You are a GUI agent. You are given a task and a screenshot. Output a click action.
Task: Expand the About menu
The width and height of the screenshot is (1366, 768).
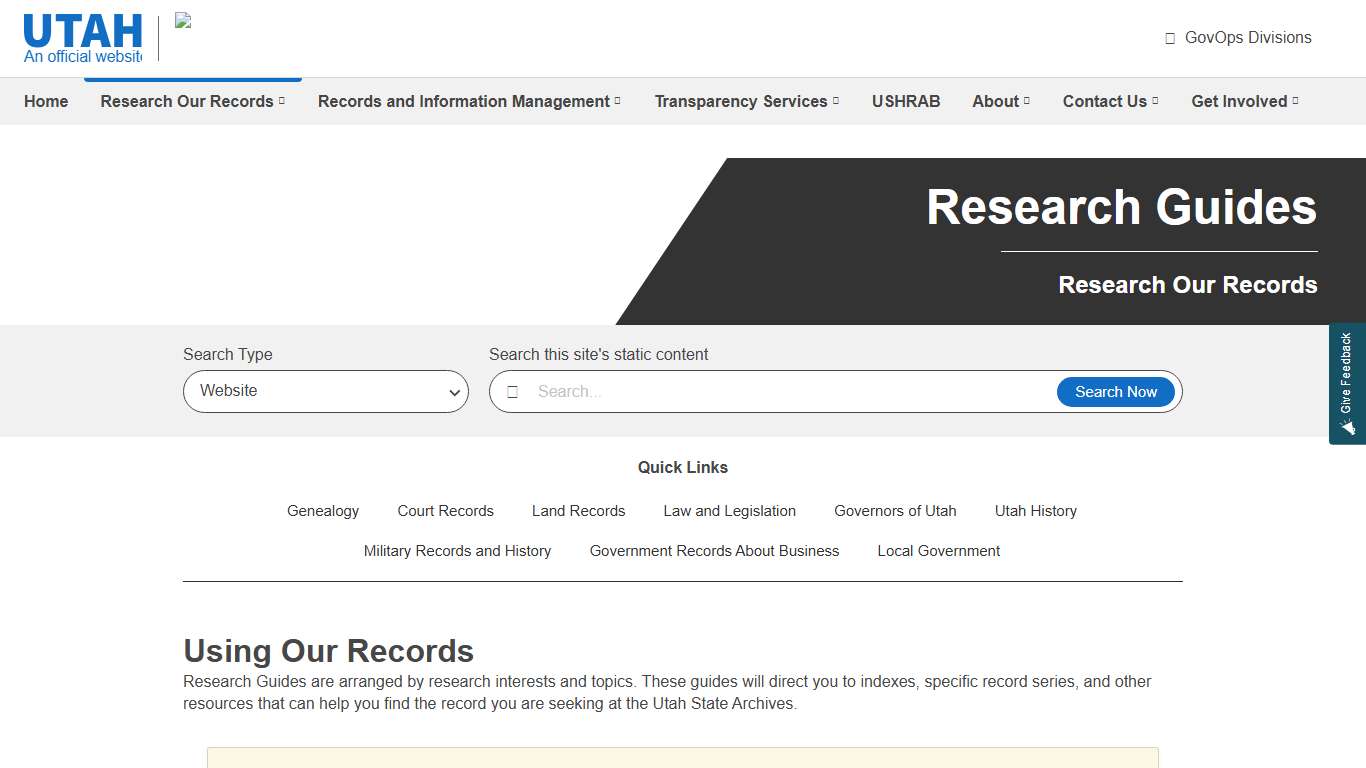click(1000, 101)
